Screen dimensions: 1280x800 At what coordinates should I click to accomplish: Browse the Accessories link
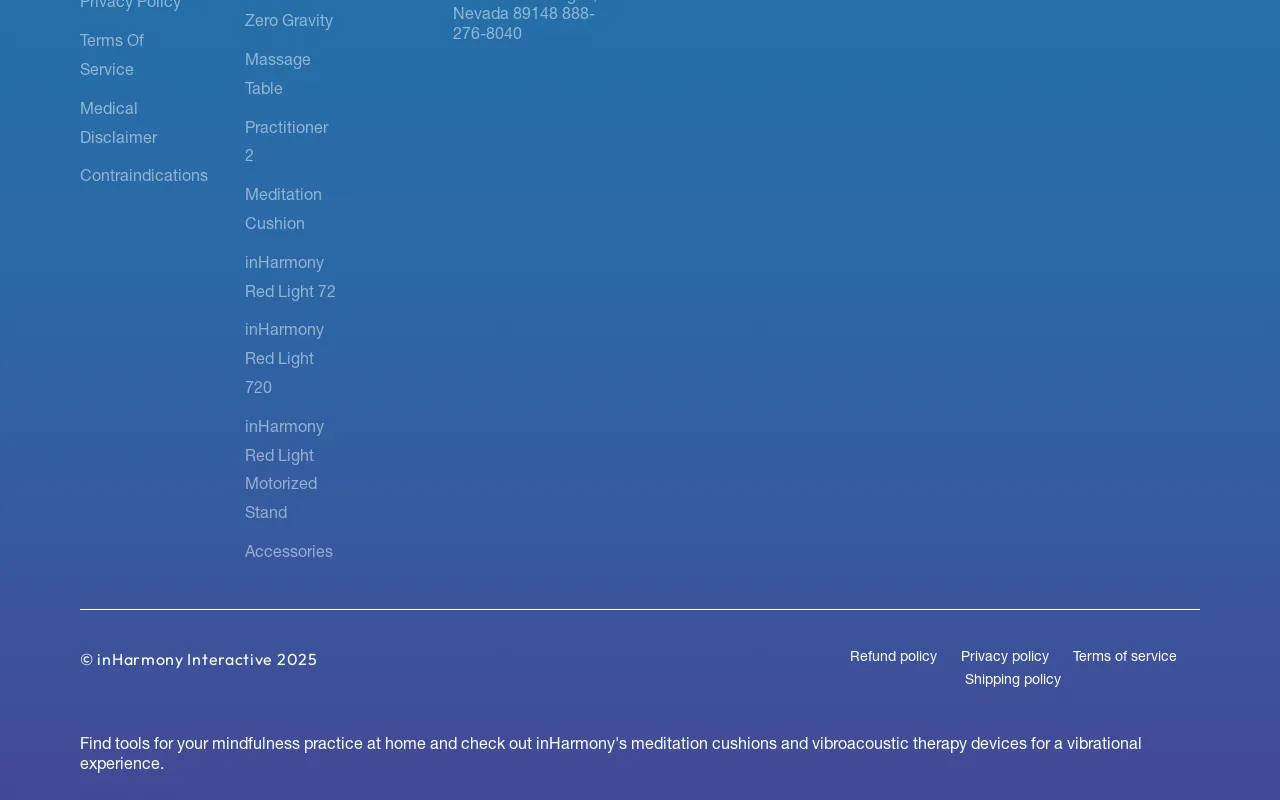[289, 551]
